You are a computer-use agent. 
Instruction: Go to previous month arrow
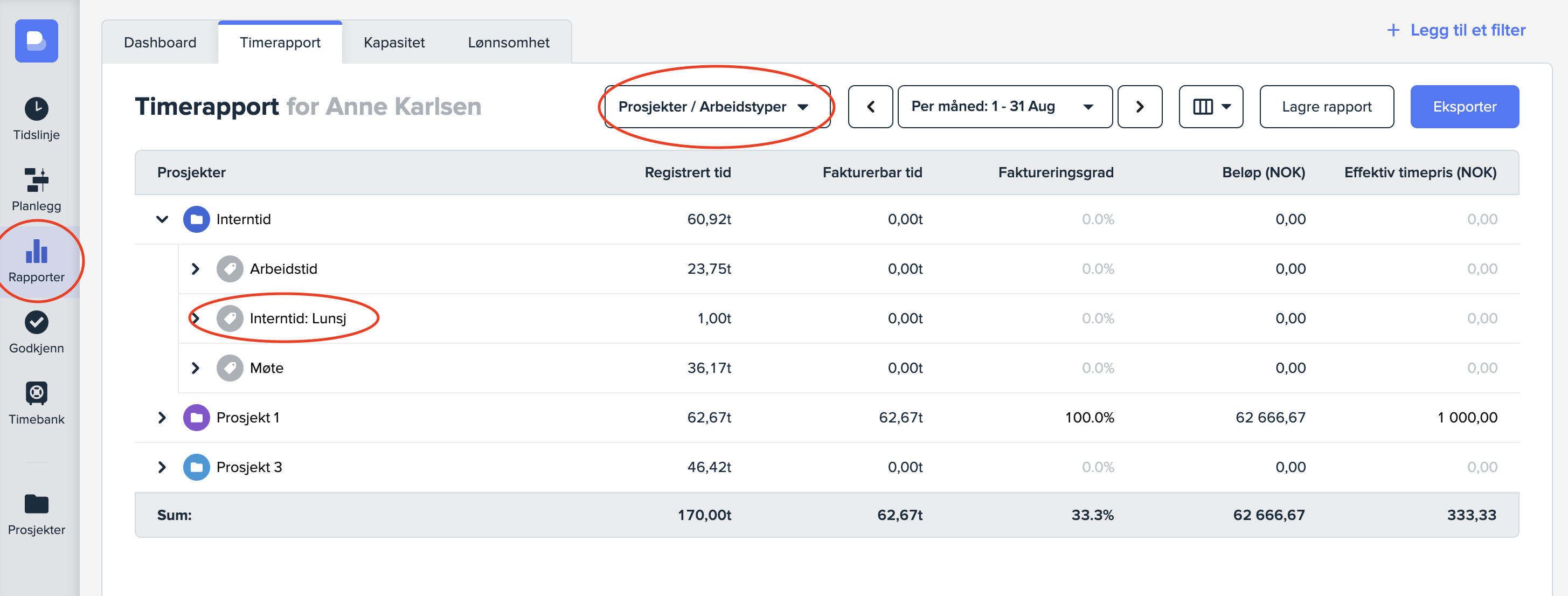pyautogui.click(x=870, y=107)
